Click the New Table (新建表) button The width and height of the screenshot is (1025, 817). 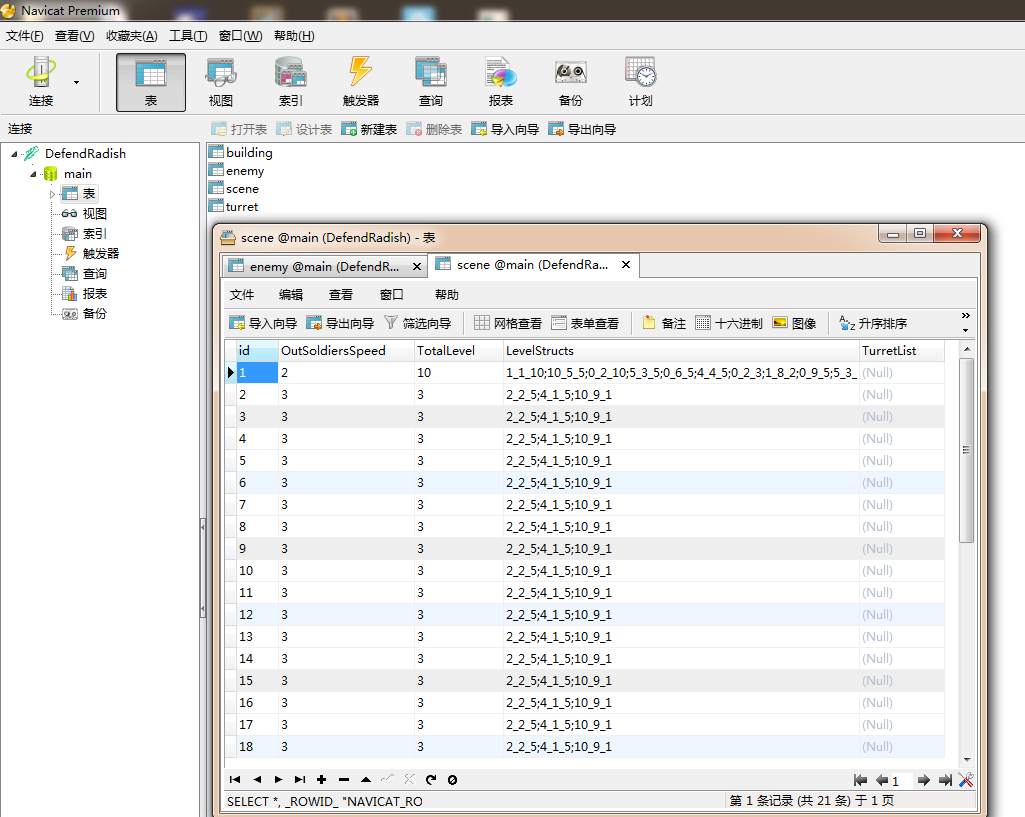tap(369, 130)
